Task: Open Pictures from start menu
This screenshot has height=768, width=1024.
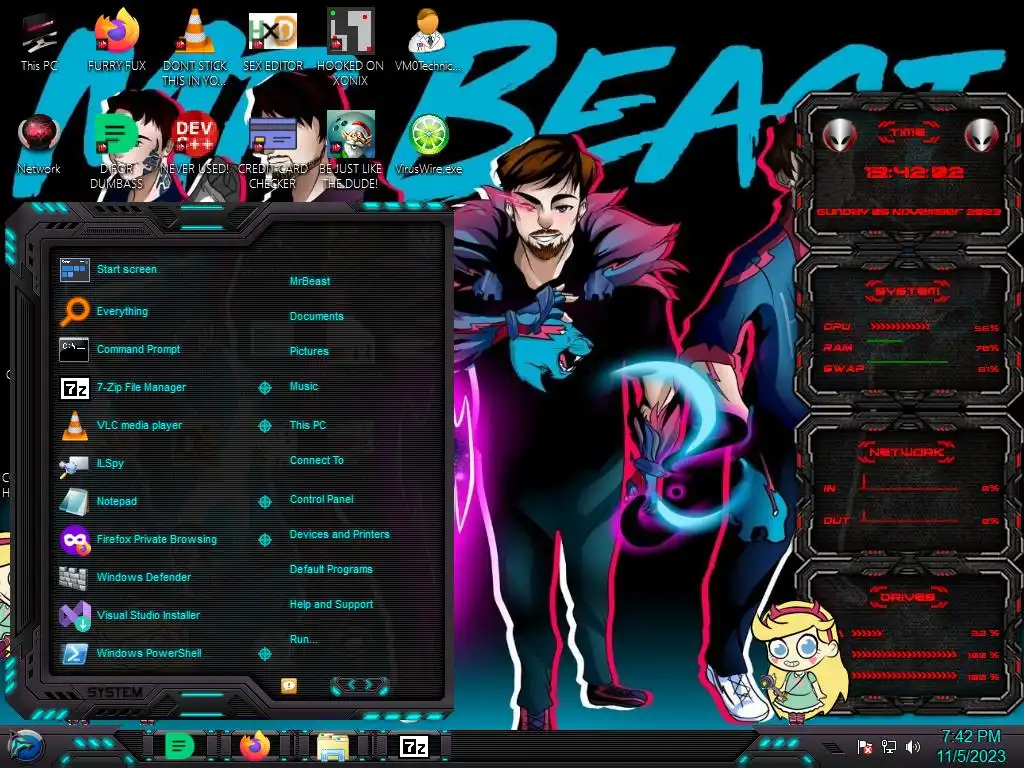Action: point(309,351)
